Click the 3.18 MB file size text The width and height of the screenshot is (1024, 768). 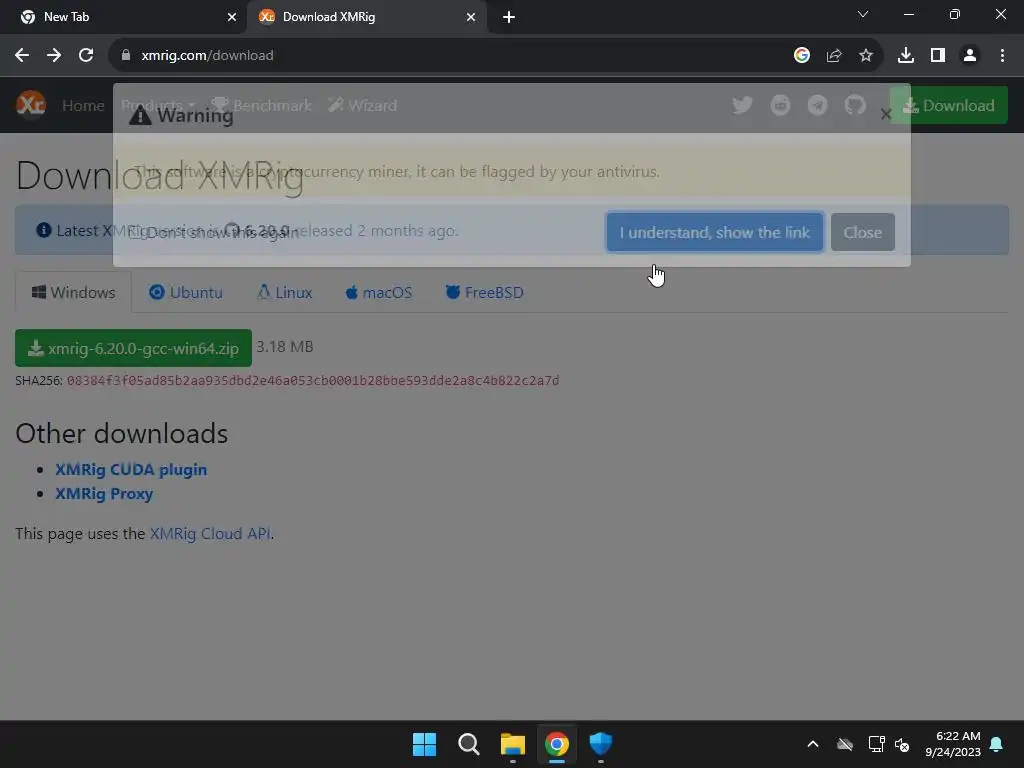285,347
